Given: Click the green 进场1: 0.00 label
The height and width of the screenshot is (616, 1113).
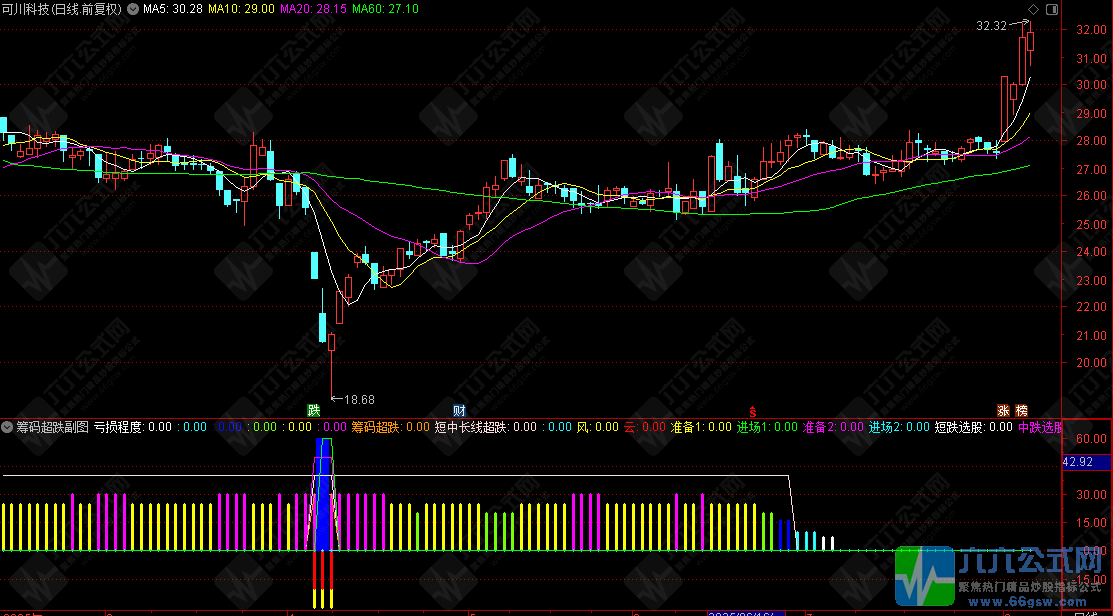Looking at the screenshot, I should 767,427.
